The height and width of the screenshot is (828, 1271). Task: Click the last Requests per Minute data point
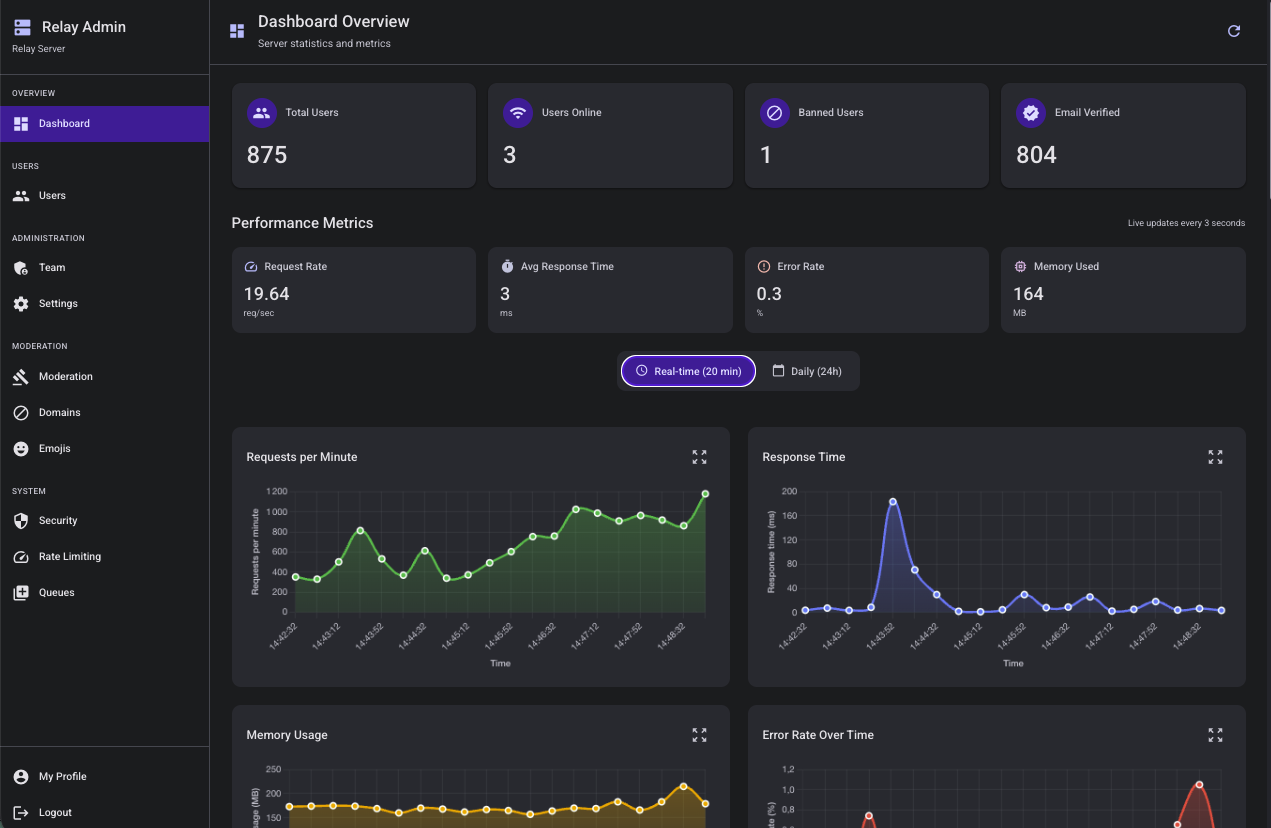tap(705, 493)
